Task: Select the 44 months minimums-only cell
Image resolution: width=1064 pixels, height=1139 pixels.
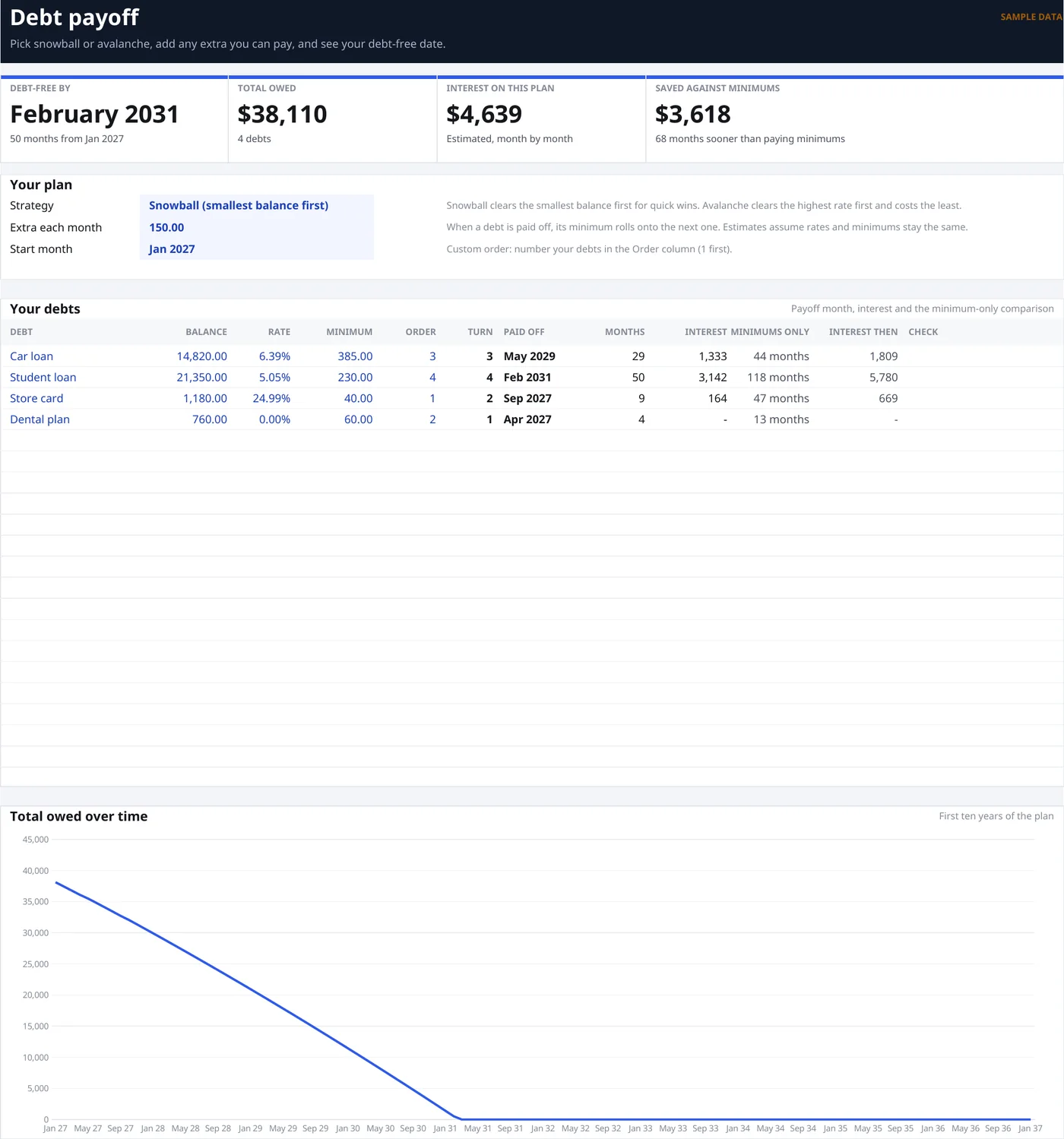Action: [781, 356]
